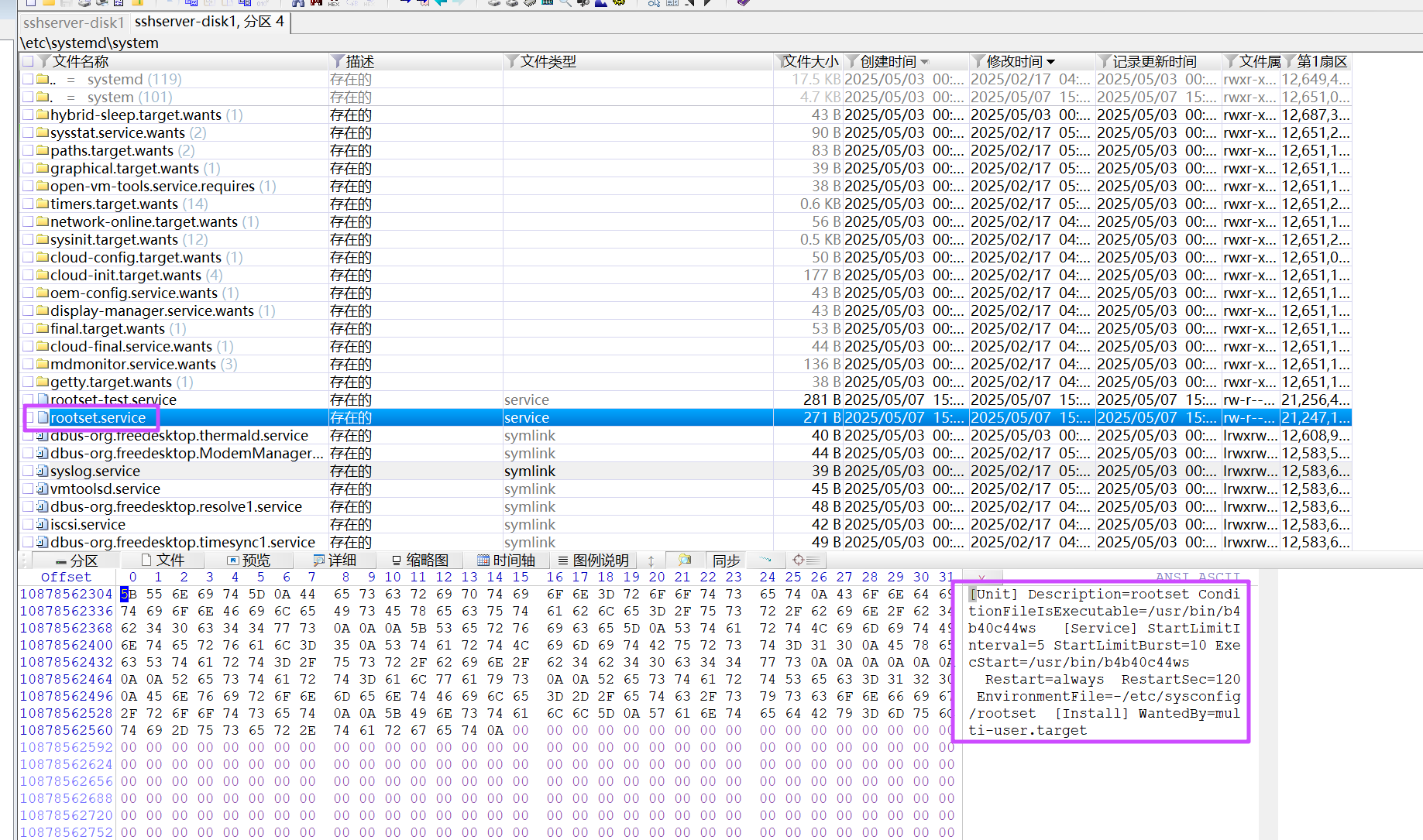Image resolution: width=1423 pixels, height=840 pixels.
Task: Check the select-all box in the 文件名称 header
Action: point(29,61)
